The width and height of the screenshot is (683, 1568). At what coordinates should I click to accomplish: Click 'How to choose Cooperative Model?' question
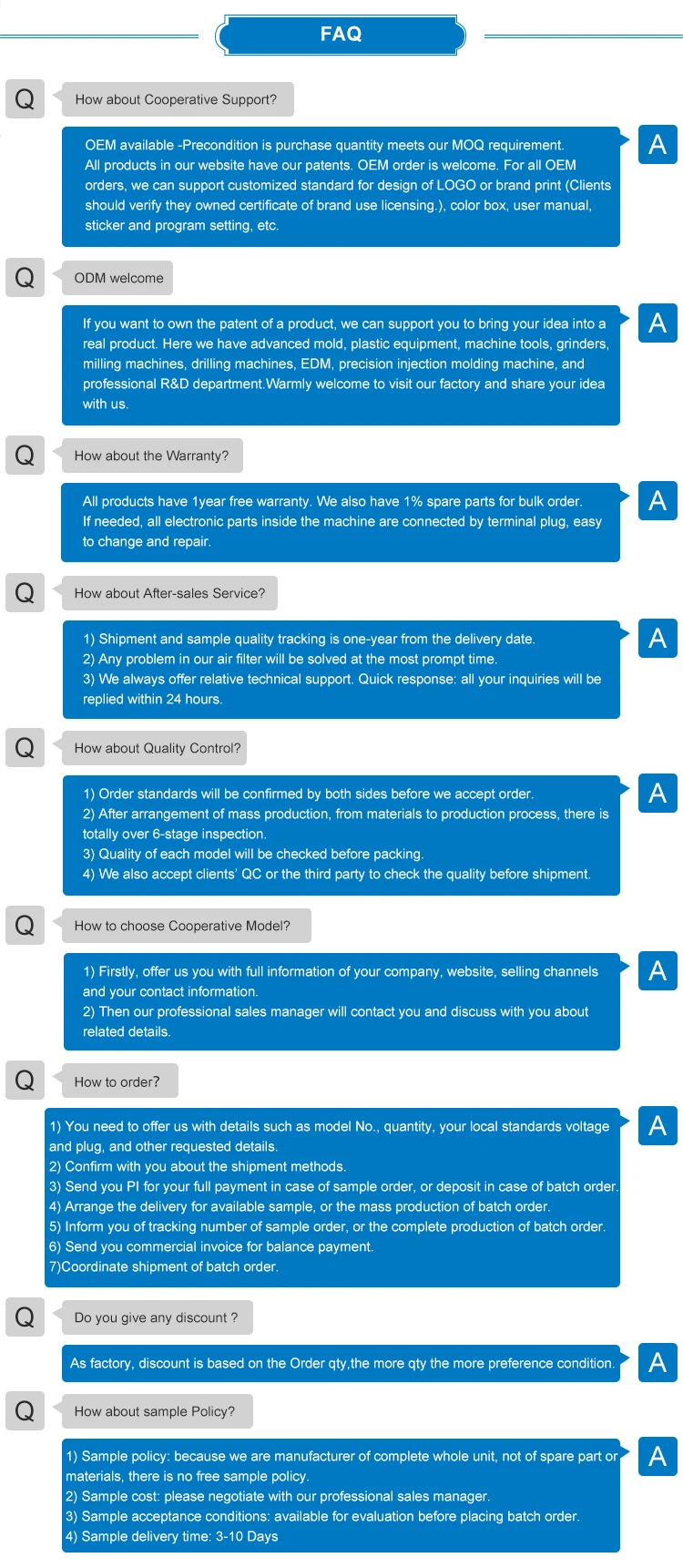coord(182,926)
